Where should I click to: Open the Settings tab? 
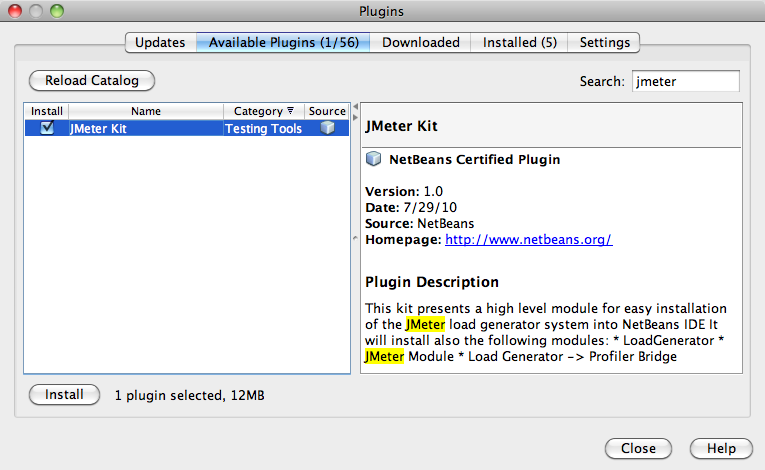coord(604,42)
